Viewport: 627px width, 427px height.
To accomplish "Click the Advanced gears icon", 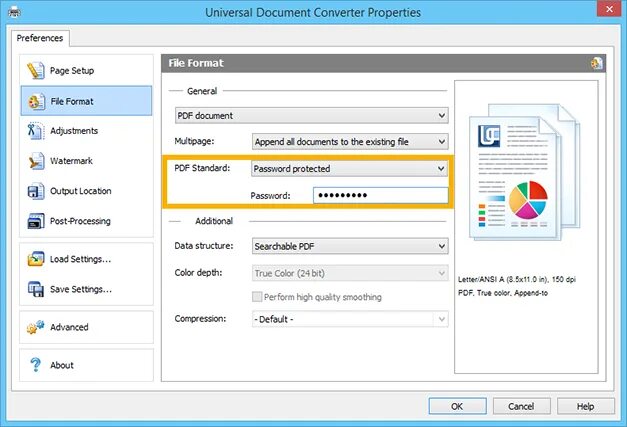I will 36,327.
